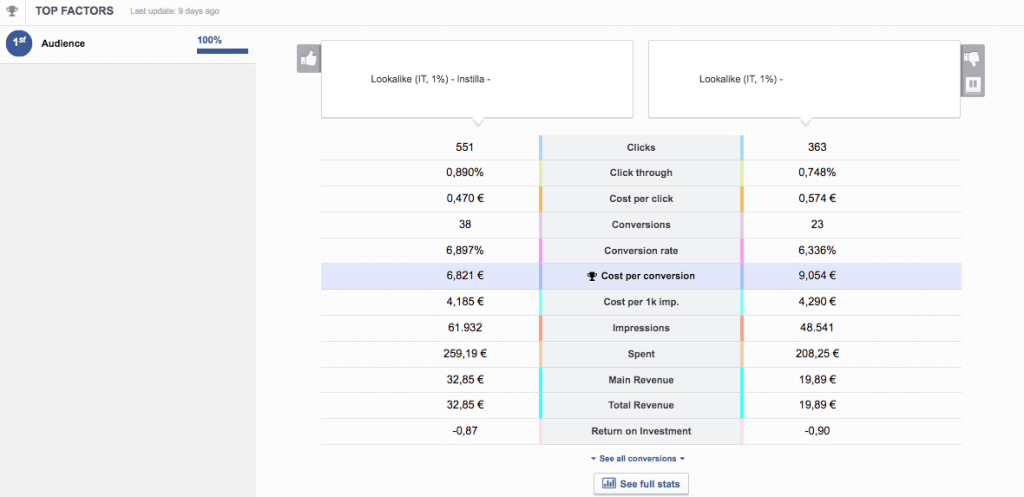The width and height of the screenshot is (1024, 497).
Task: Click the TOP FACTORS heading
Action: [74, 11]
